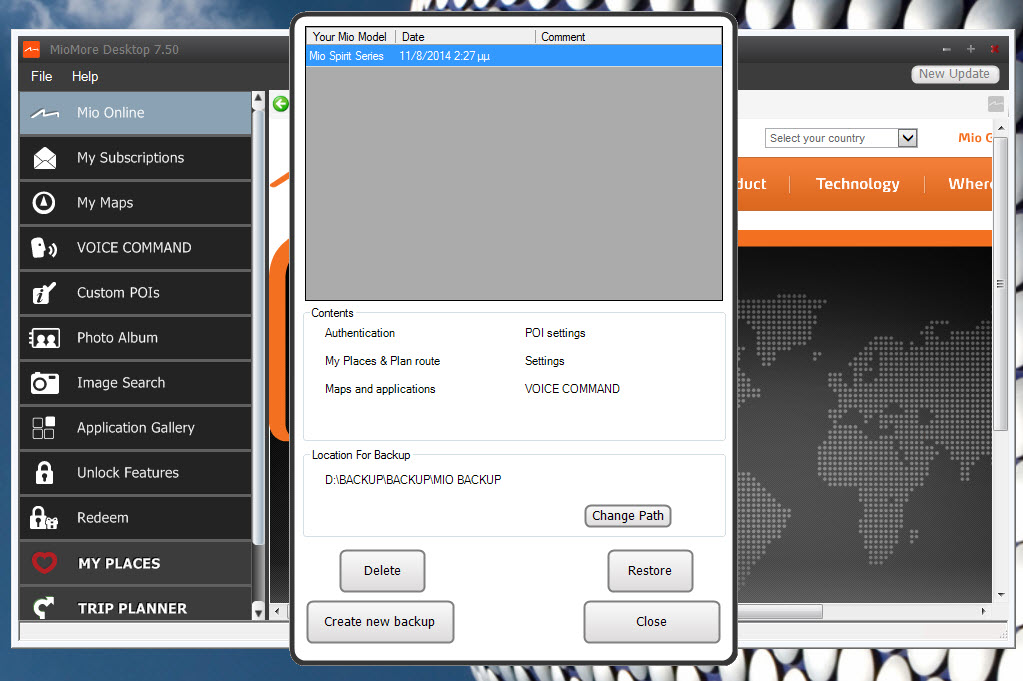Image resolution: width=1023 pixels, height=681 pixels.
Task: Click the Date column header
Action: (465, 37)
